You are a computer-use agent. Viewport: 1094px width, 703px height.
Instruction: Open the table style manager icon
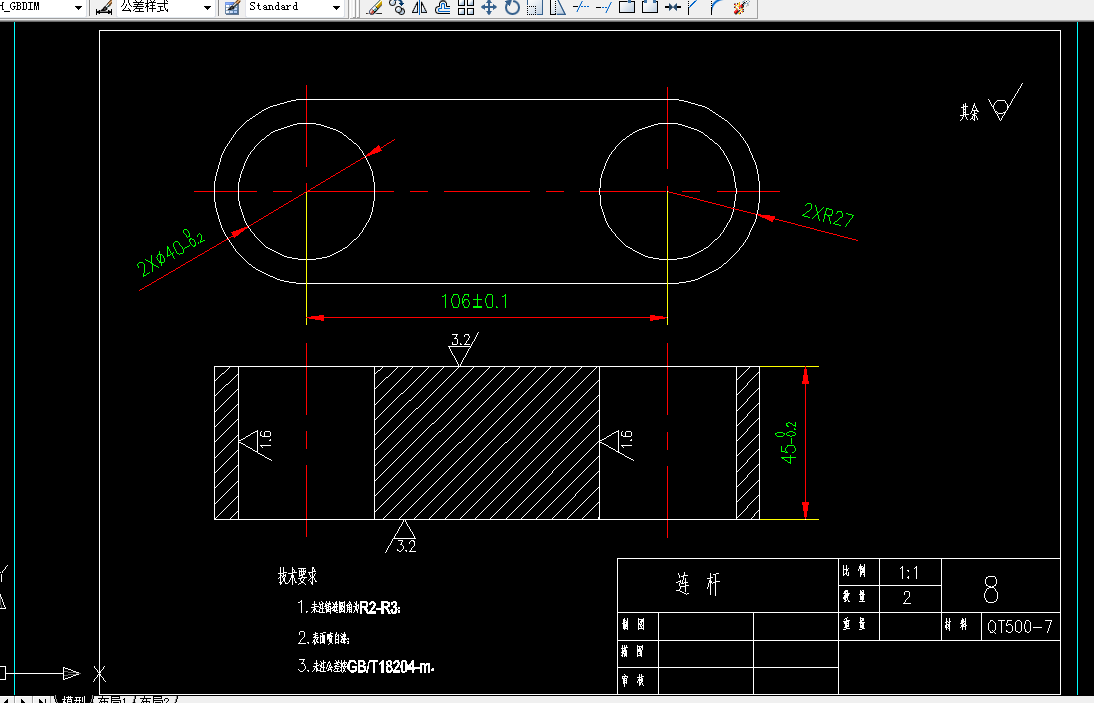tap(232, 8)
